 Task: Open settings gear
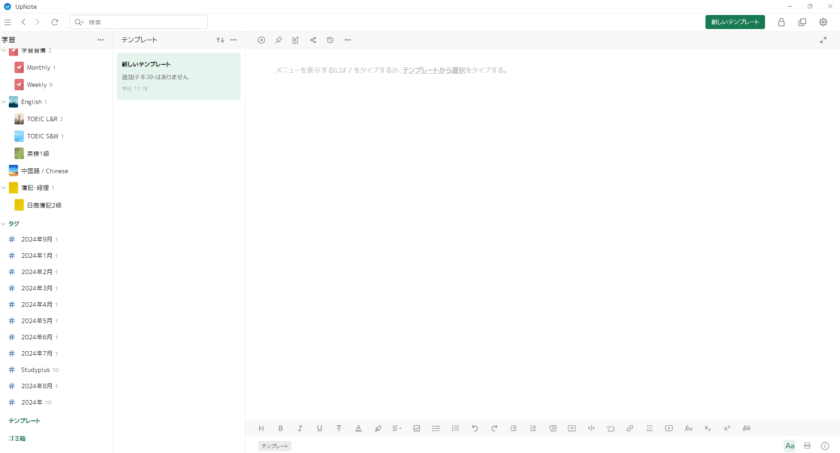[823, 22]
